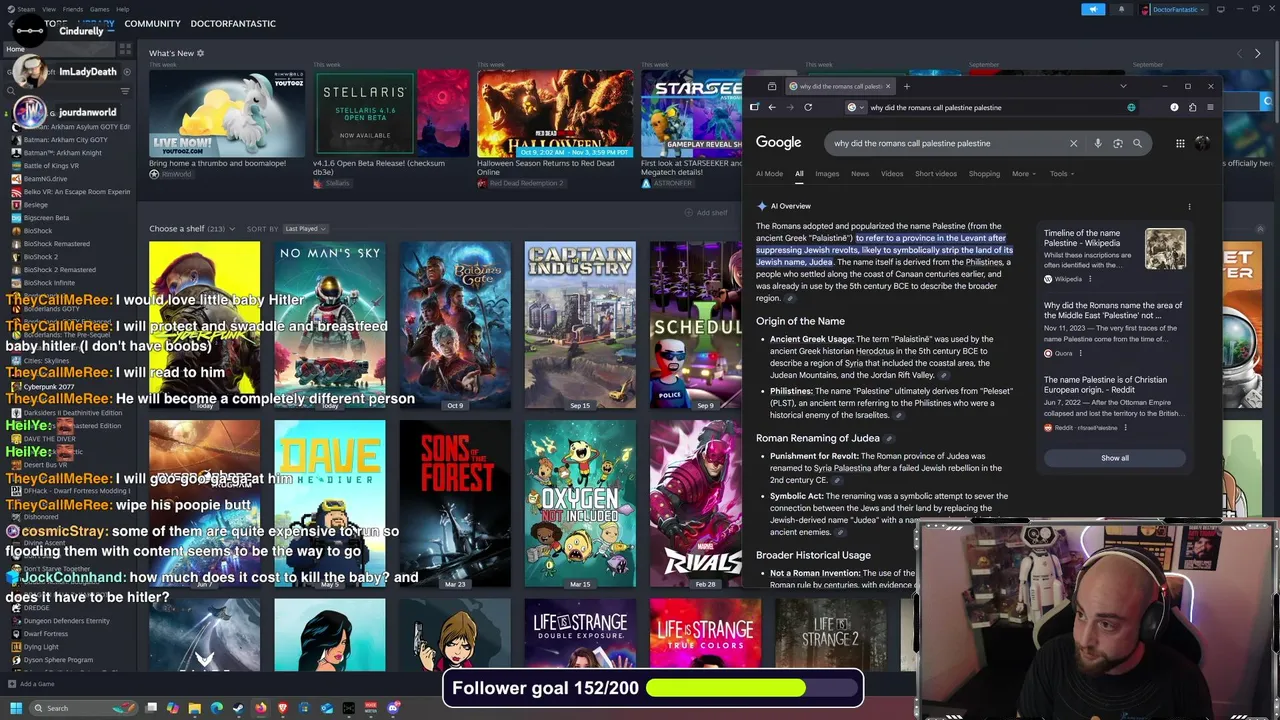Viewport: 1280px width, 720px height.
Task: Open AI Overview three-dot options
Action: [1189, 206]
